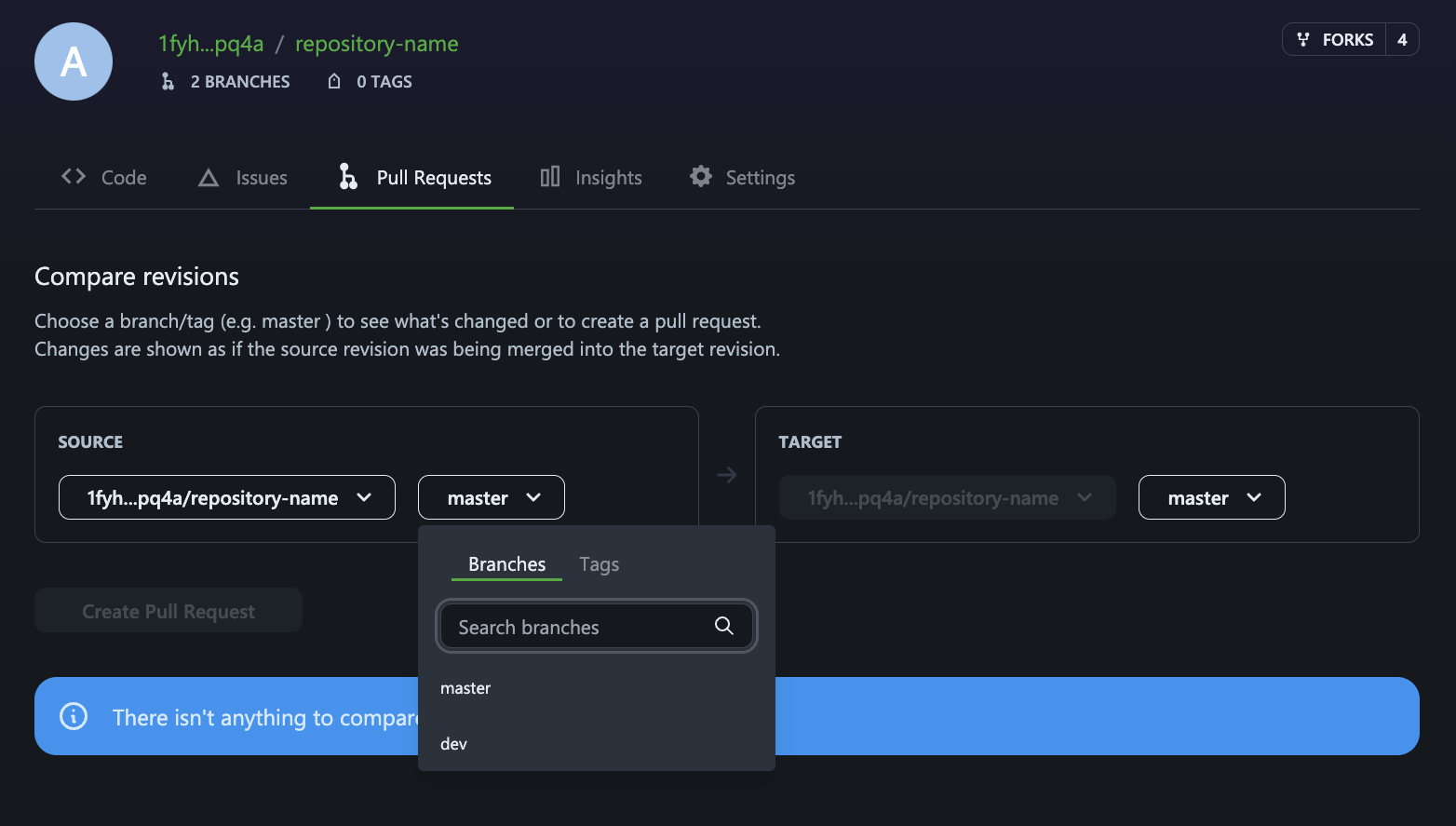This screenshot has width=1456, height=826.
Task: Open the disabled target repository dropdown
Action: 948,497
